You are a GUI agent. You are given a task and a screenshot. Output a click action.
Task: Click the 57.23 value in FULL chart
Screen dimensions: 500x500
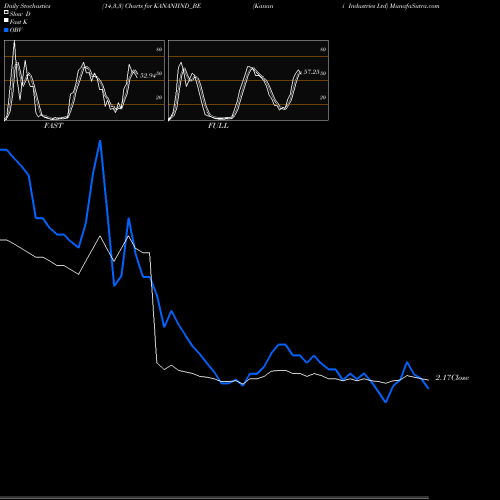click(312, 72)
